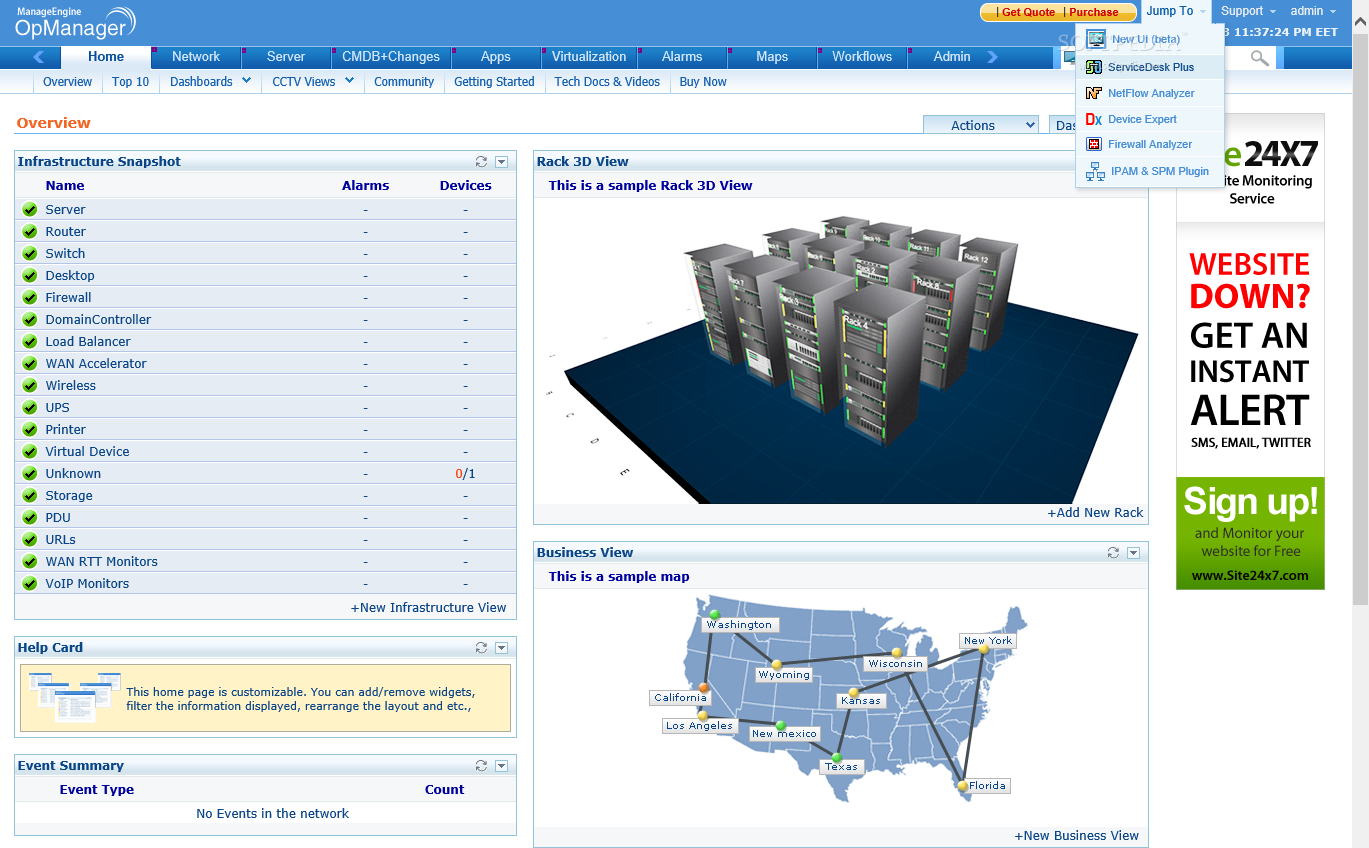Click the Texas node on the map
The height and width of the screenshot is (848, 1369).
(x=837, y=757)
